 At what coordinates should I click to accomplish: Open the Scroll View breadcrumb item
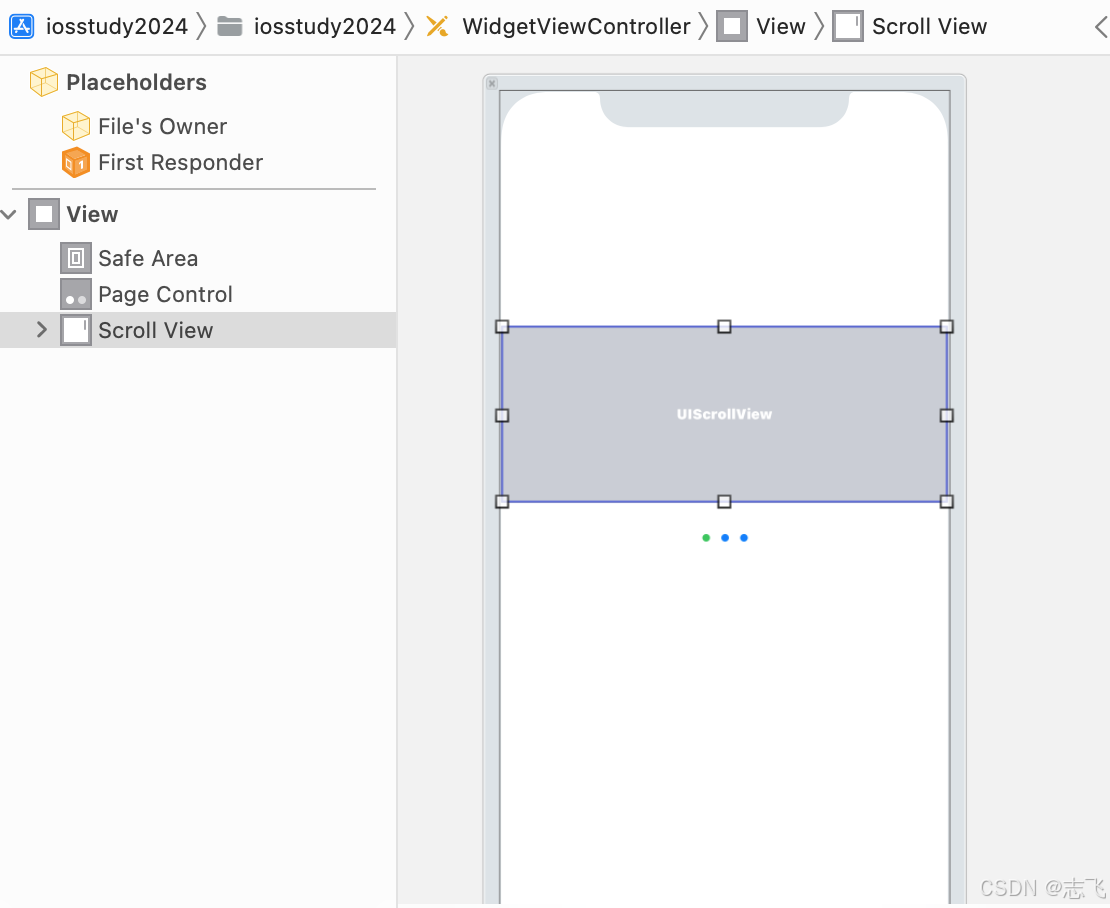(x=929, y=26)
